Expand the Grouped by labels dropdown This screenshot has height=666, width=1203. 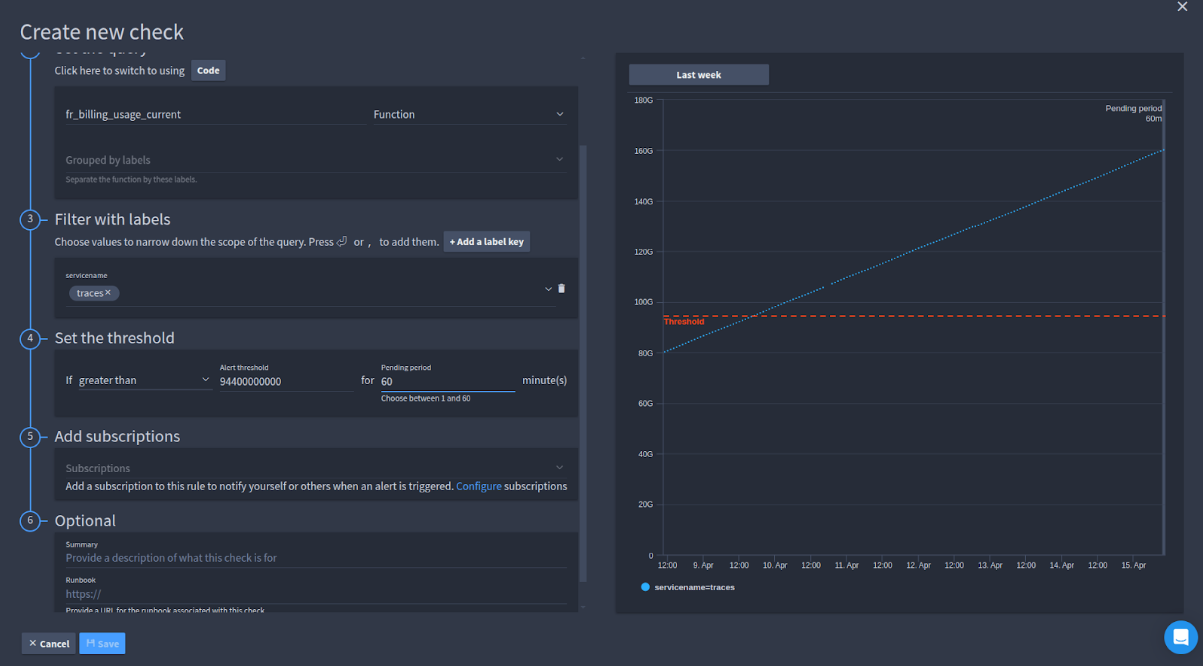tap(315, 160)
